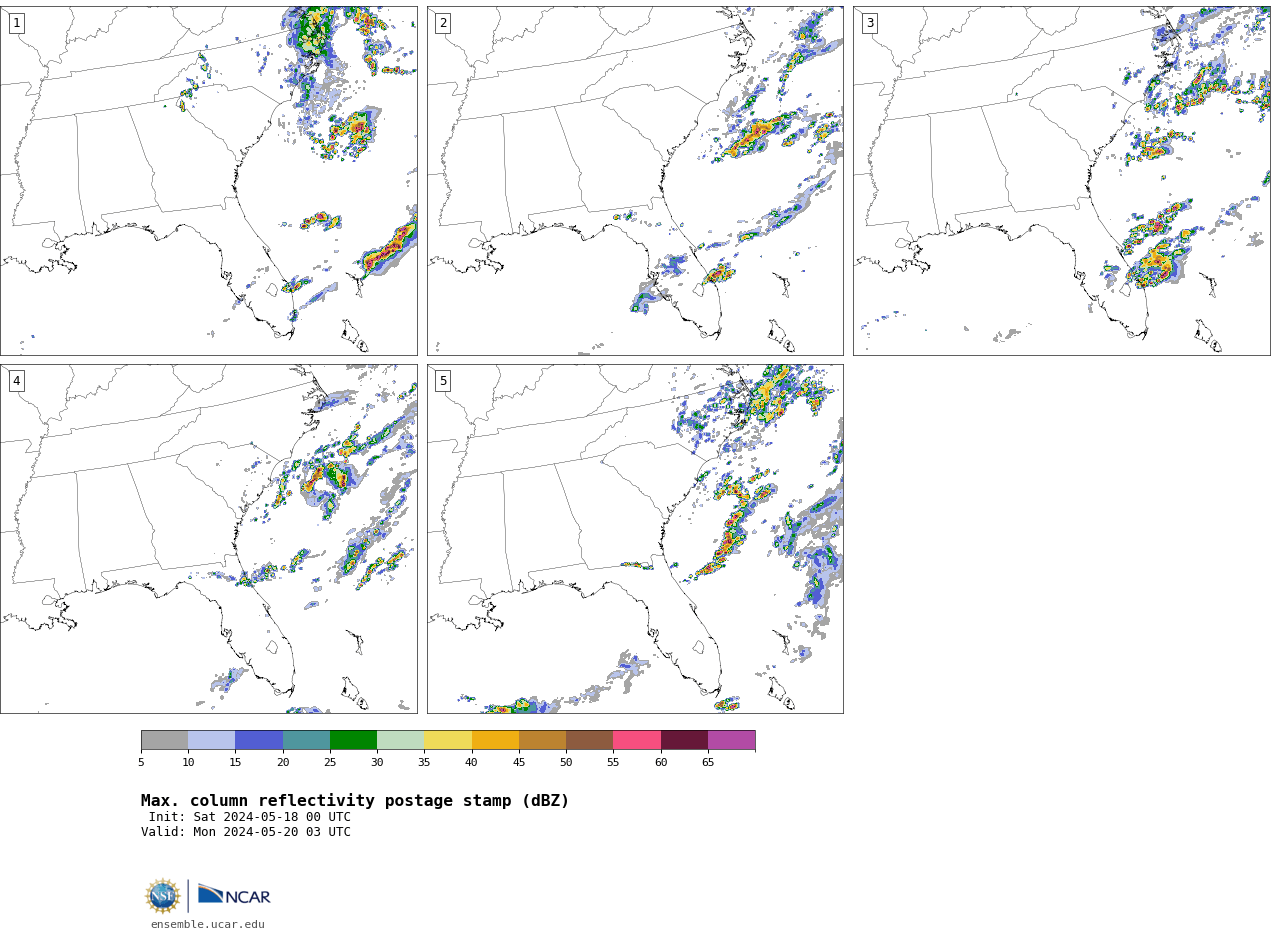Viewport: 1280px width, 936px height.
Task: Open ensemble member 5 reflectivity map
Action: [635, 539]
